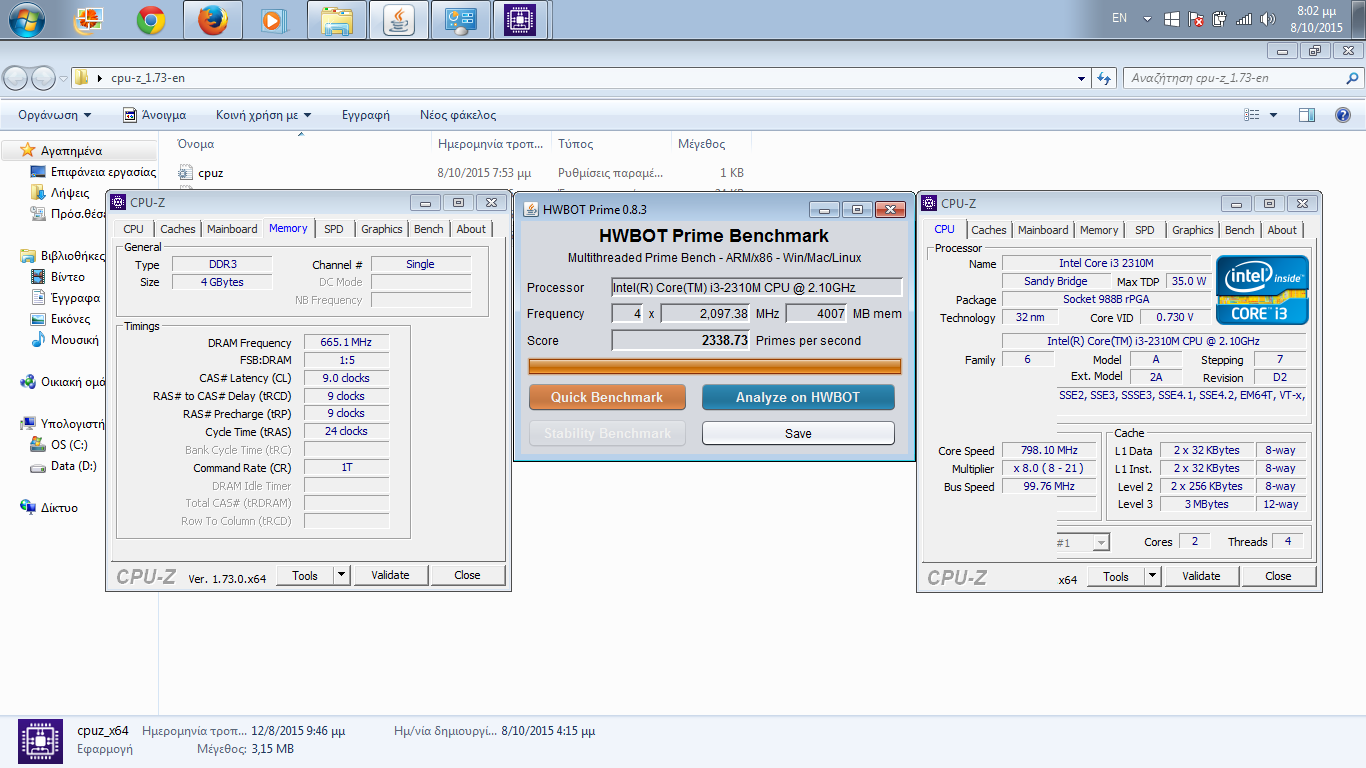Click Validate in the right CPU-Z window
Viewport: 1366px width, 768px height.
tap(1201, 576)
